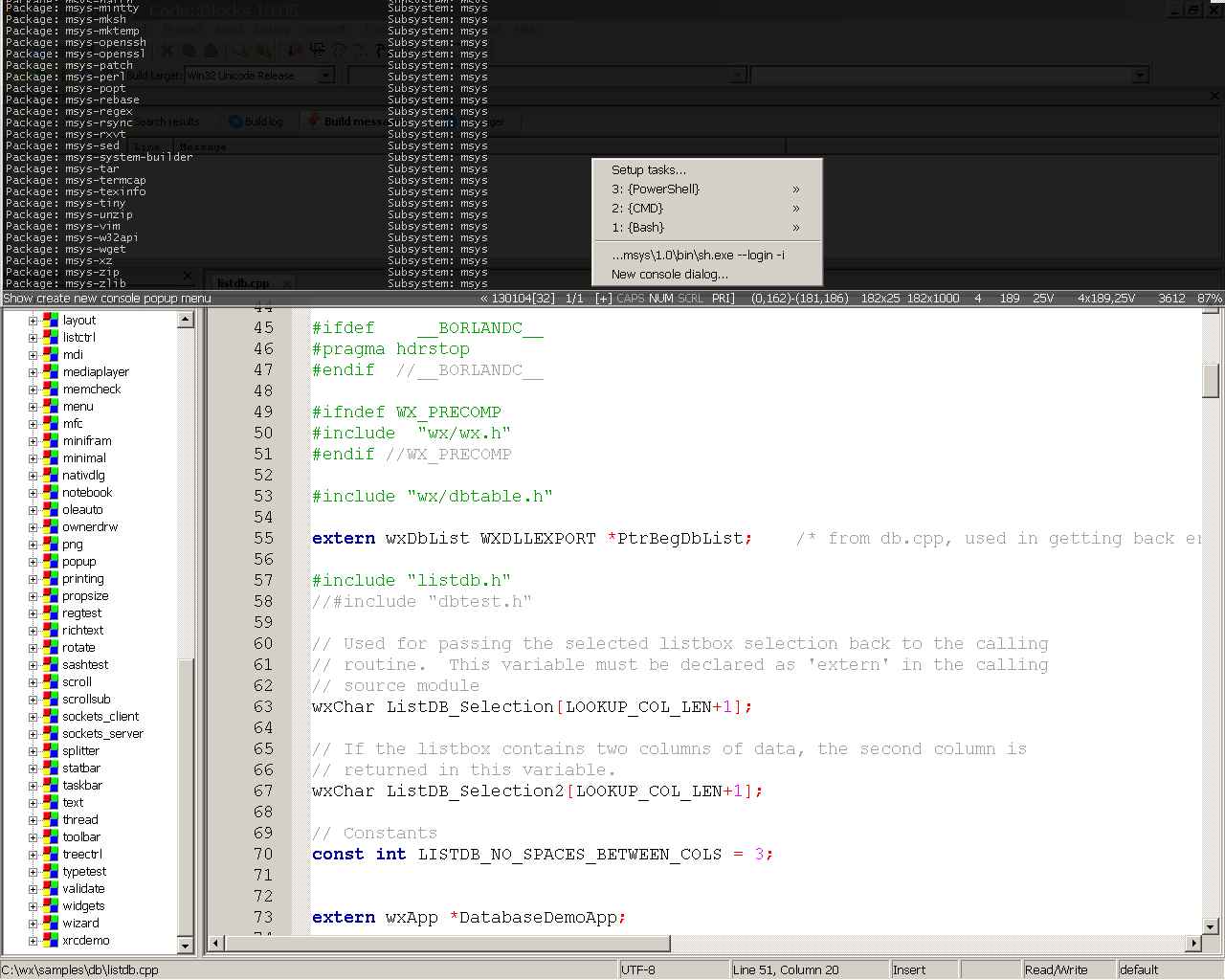Toggle the CAPS indicator in console status bar
Viewport: 1225px width, 980px height.
pos(631,299)
